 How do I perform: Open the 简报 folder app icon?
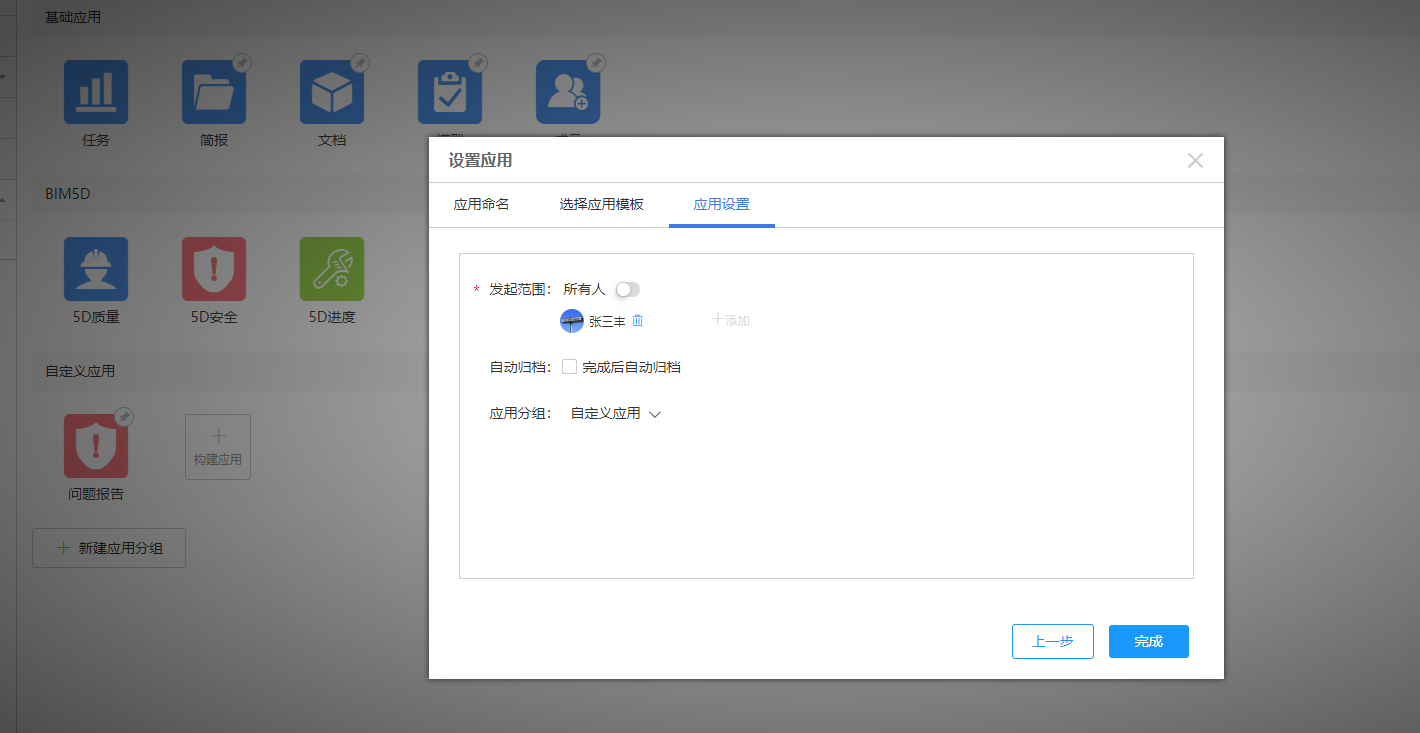(214, 92)
